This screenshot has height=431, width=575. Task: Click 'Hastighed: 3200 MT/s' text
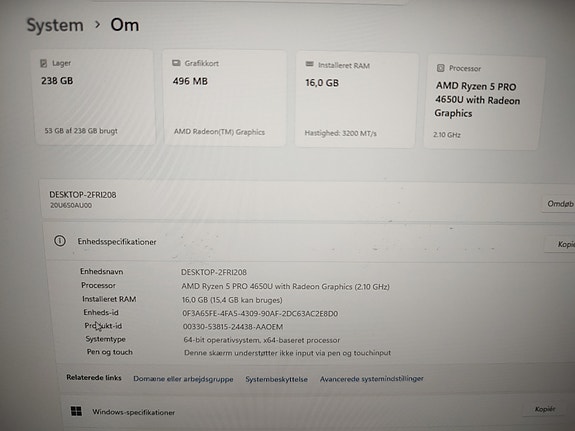pos(340,133)
